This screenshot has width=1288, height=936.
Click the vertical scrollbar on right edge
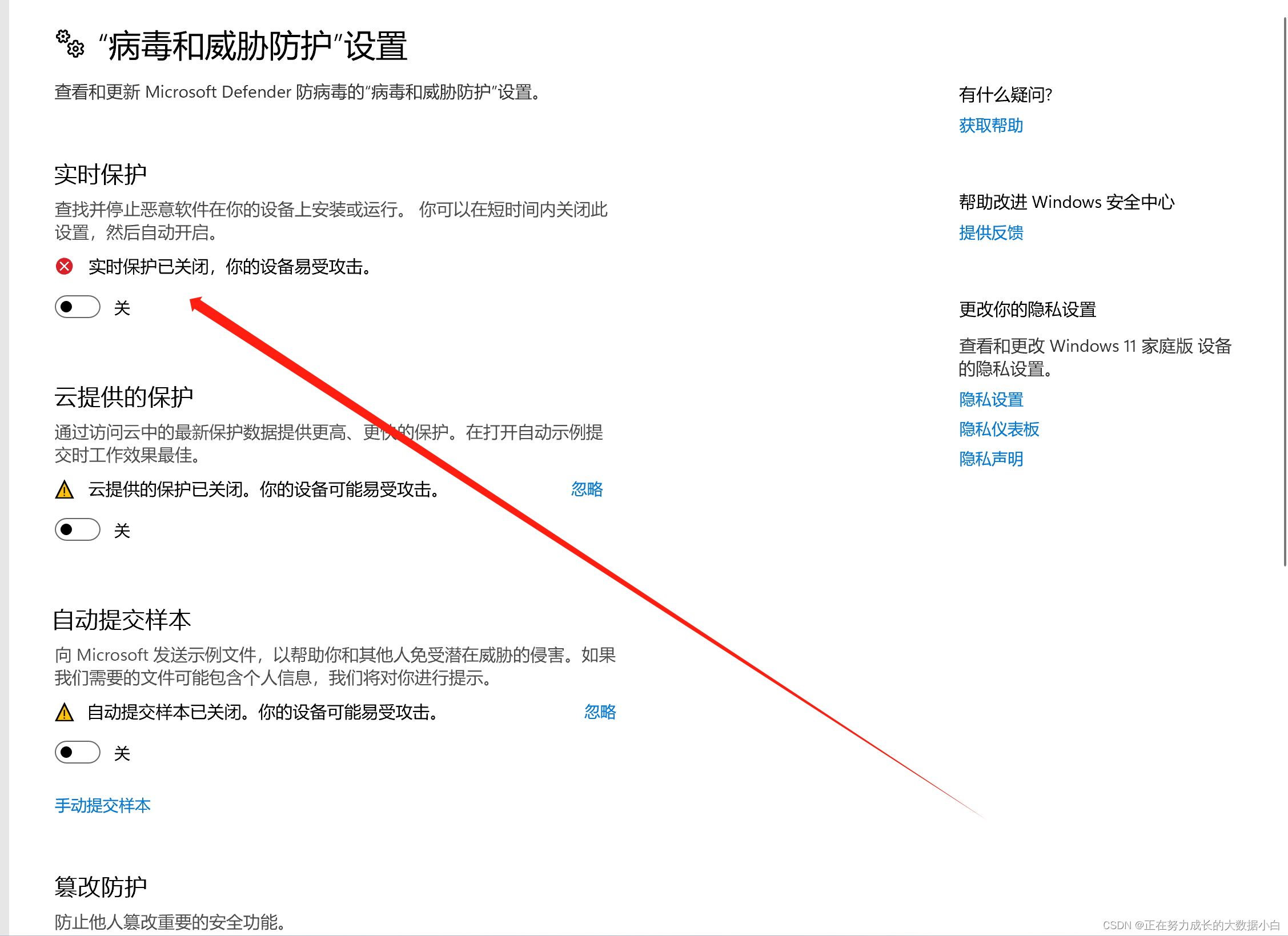(1285, 291)
